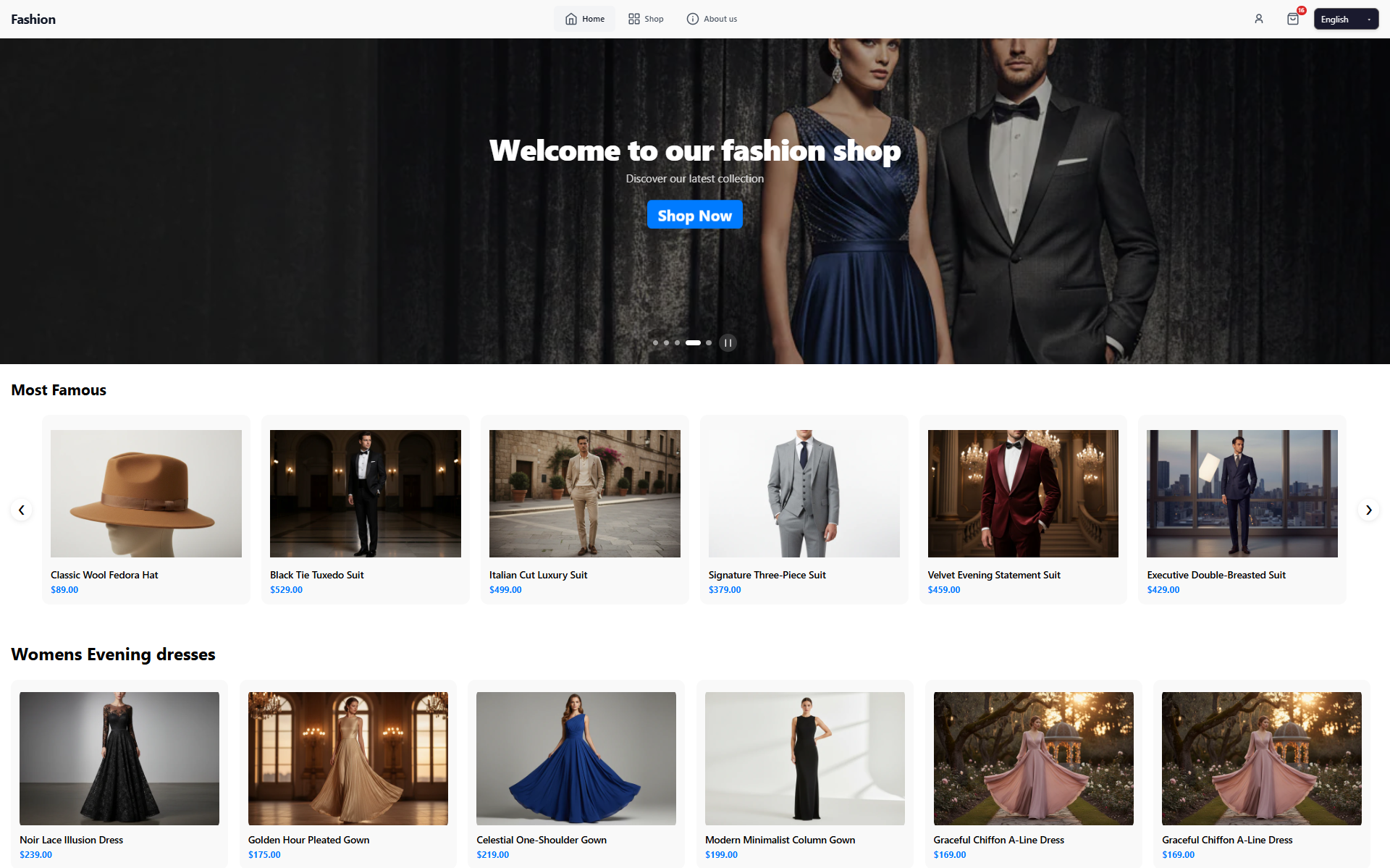Navigate to the About us page
The height and width of the screenshot is (868, 1390).
[x=712, y=18]
